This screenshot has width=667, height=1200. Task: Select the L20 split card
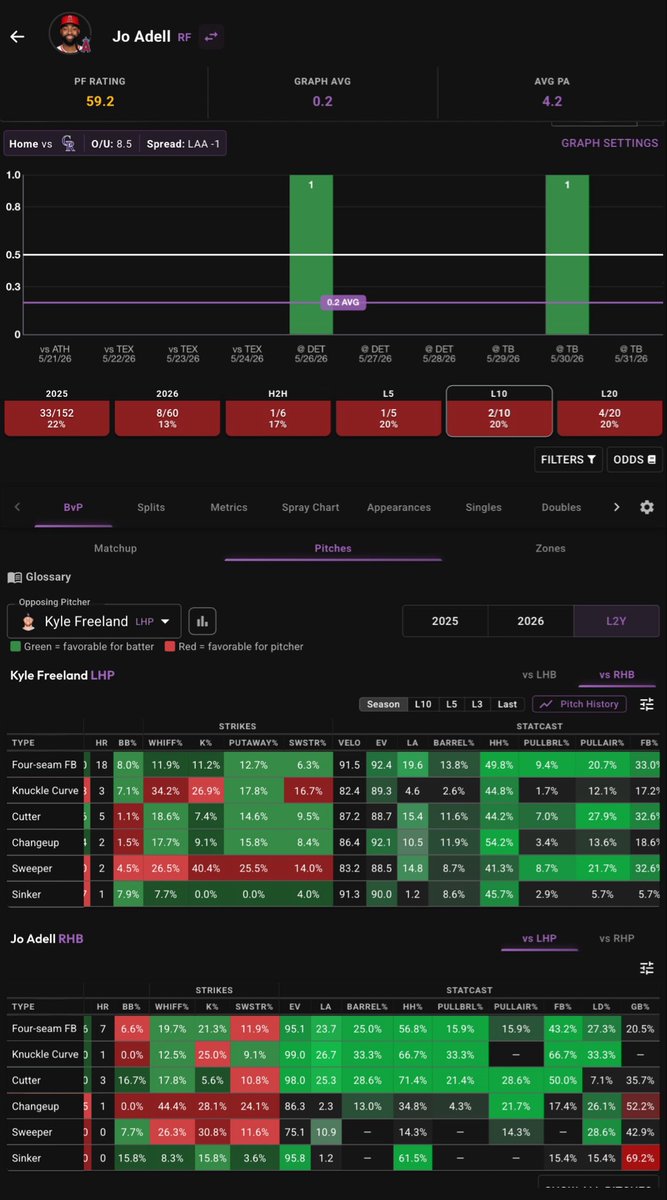coord(609,417)
